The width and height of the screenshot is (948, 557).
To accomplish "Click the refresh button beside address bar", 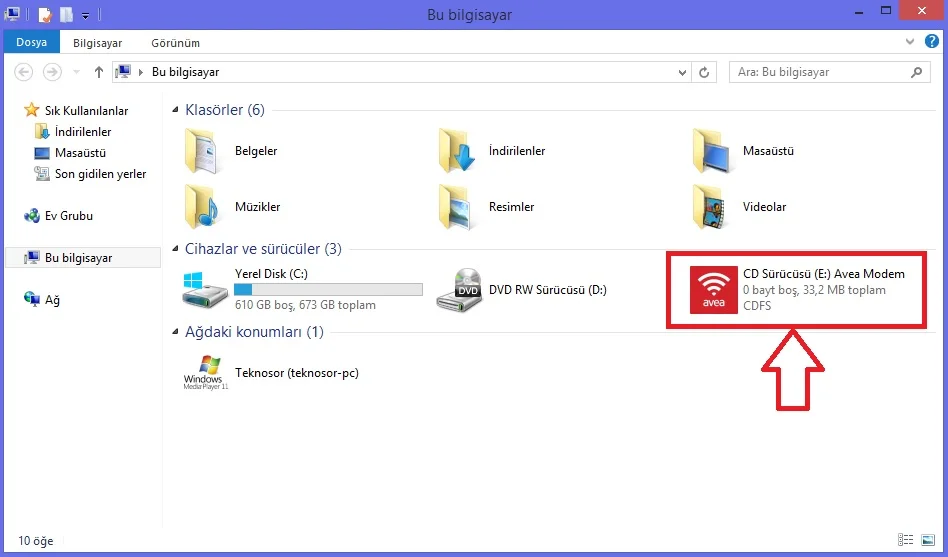I will 704,72.
